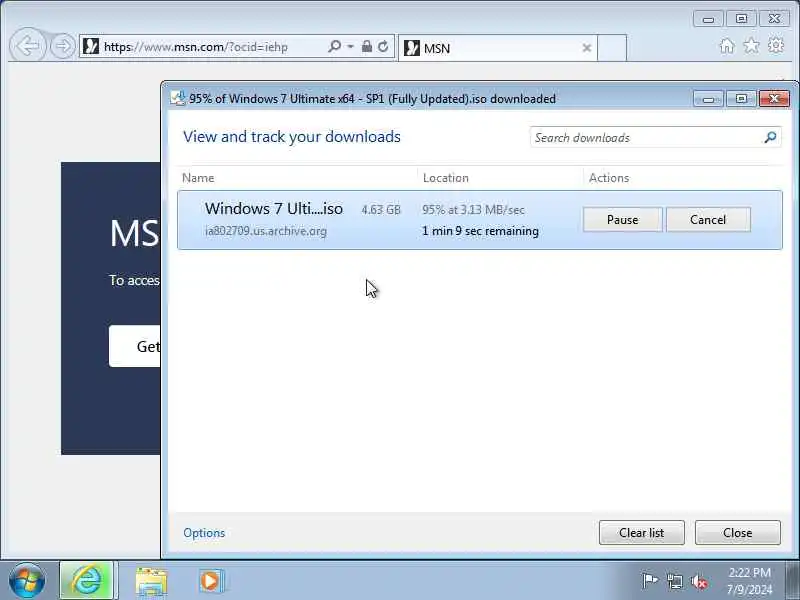
Task: Close the View Downloads window with X
Action: pyautogui.click(x=774, y=98)
